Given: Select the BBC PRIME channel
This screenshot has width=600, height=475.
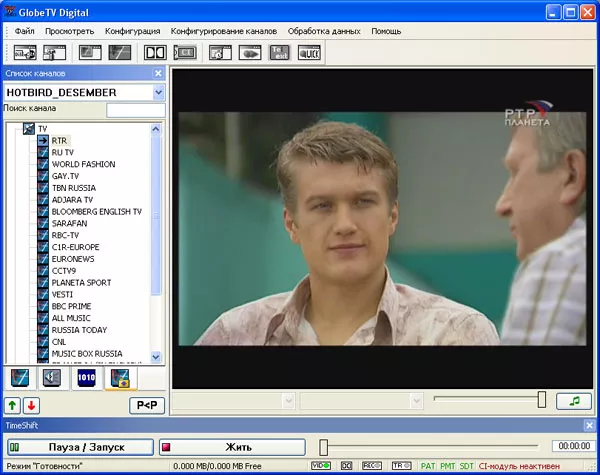Looking at the screenshot, I should tap(72, 307).
